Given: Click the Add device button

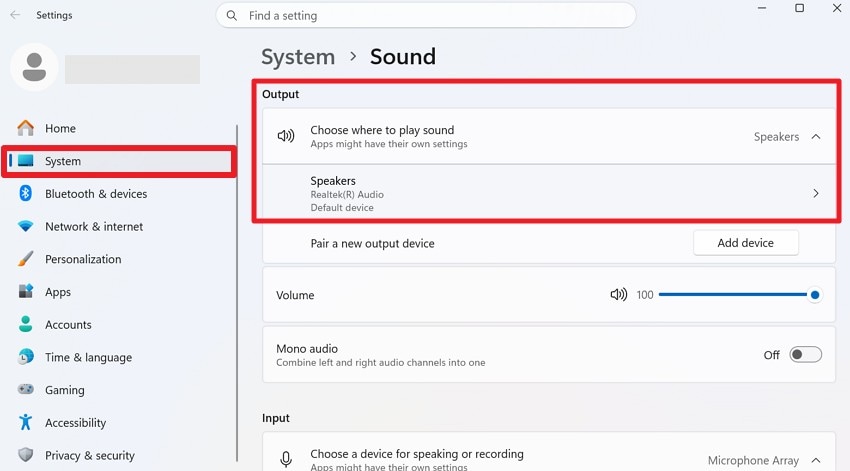Looking at the screenshot, I should pos(745,243).
